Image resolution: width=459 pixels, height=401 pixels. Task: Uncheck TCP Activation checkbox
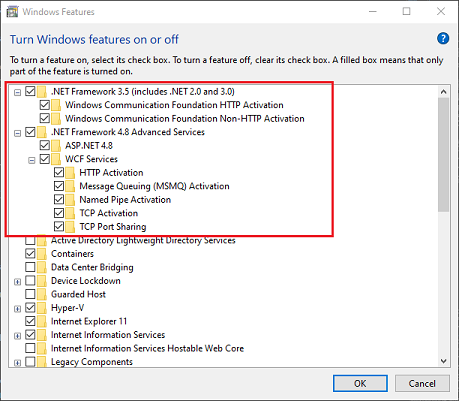click(x=59, y=213)
